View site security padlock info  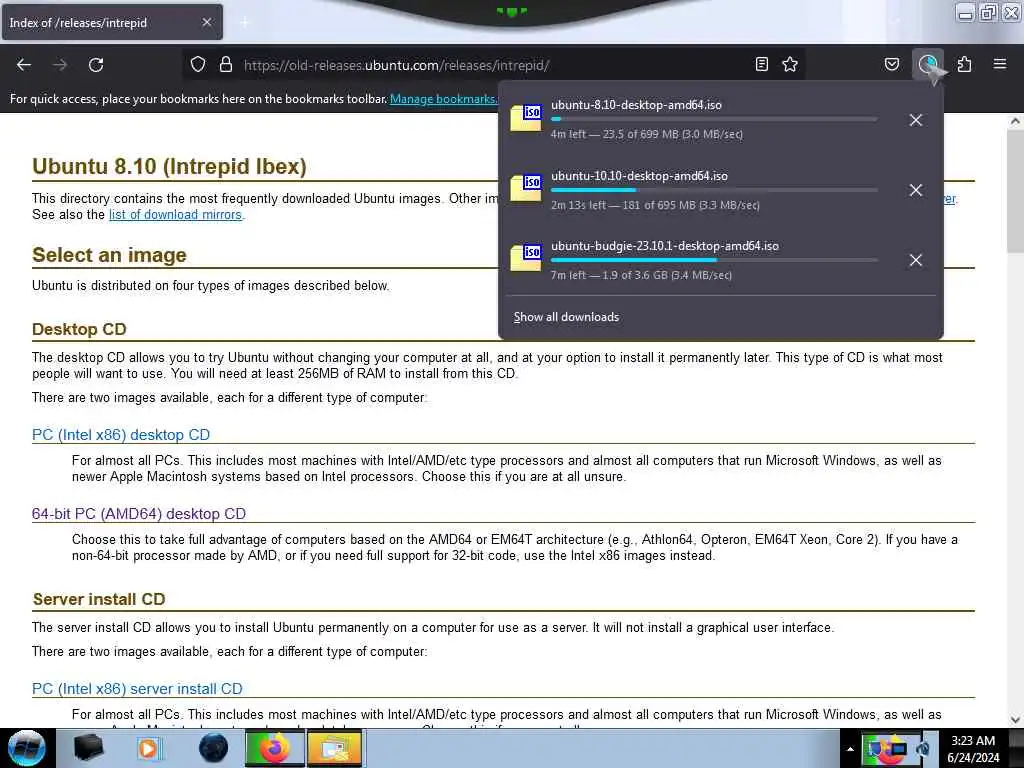point(226,64)
